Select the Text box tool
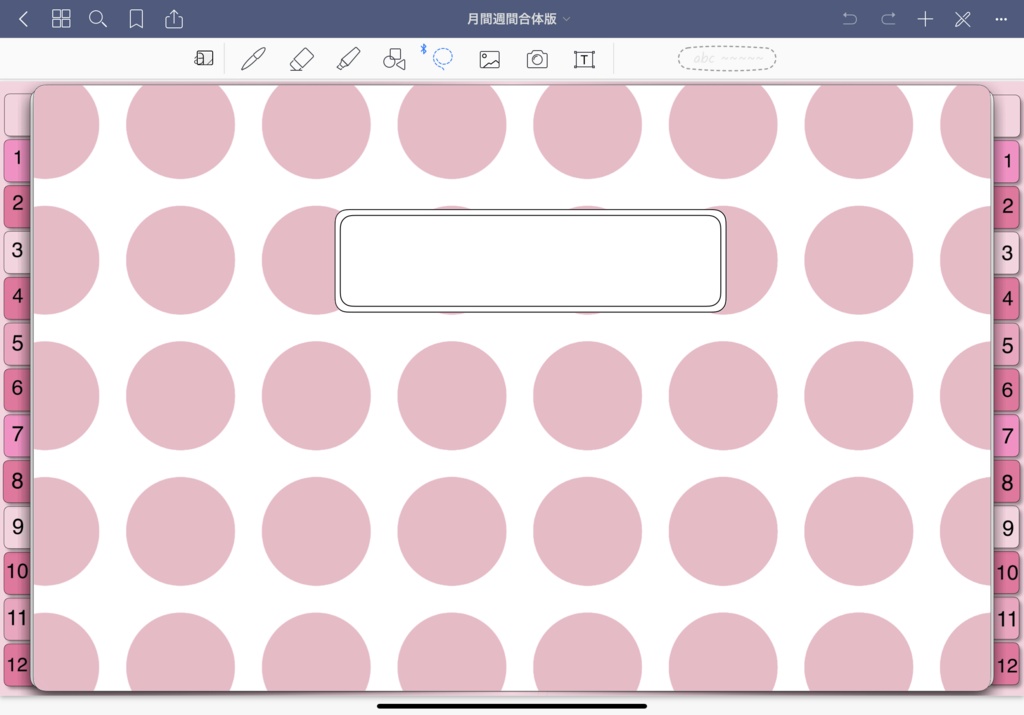The image size is (1024, 715). click(x=584, y=59)
